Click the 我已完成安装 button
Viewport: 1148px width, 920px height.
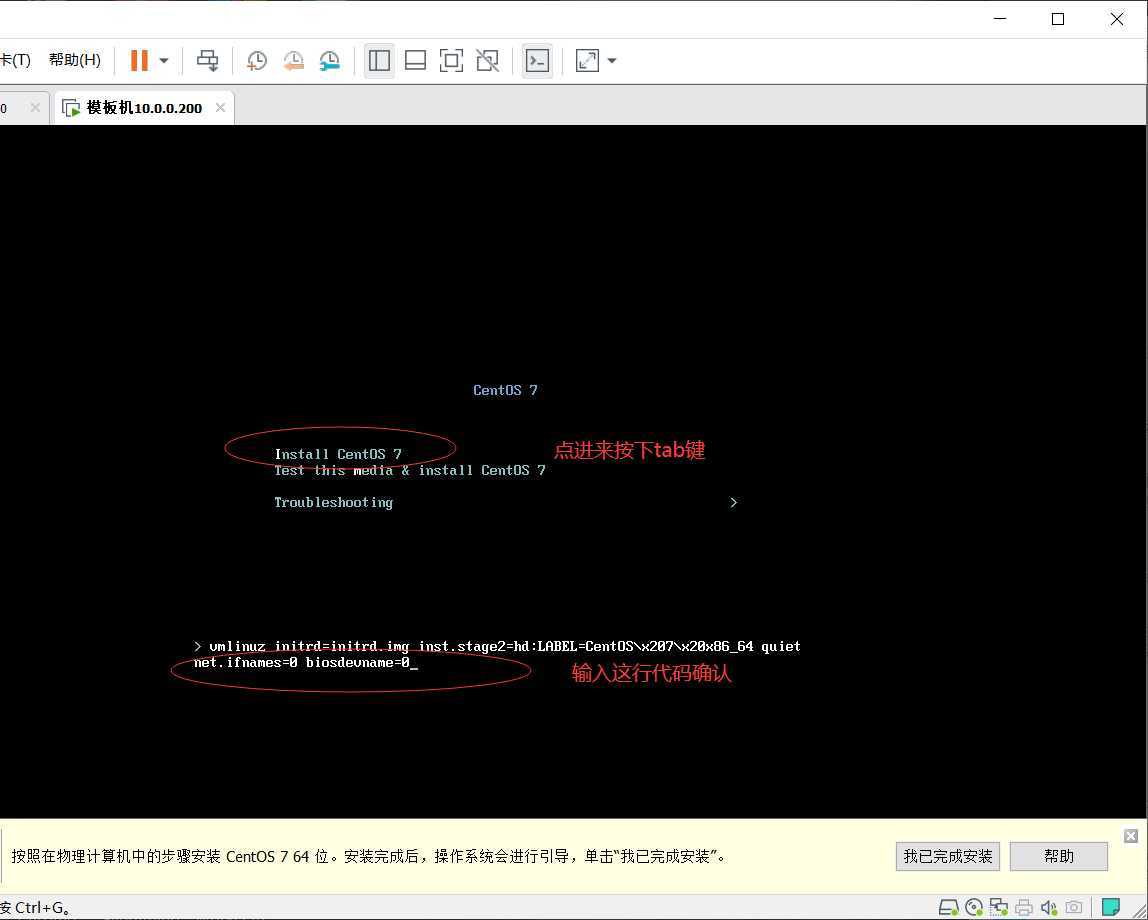point(947,856)
